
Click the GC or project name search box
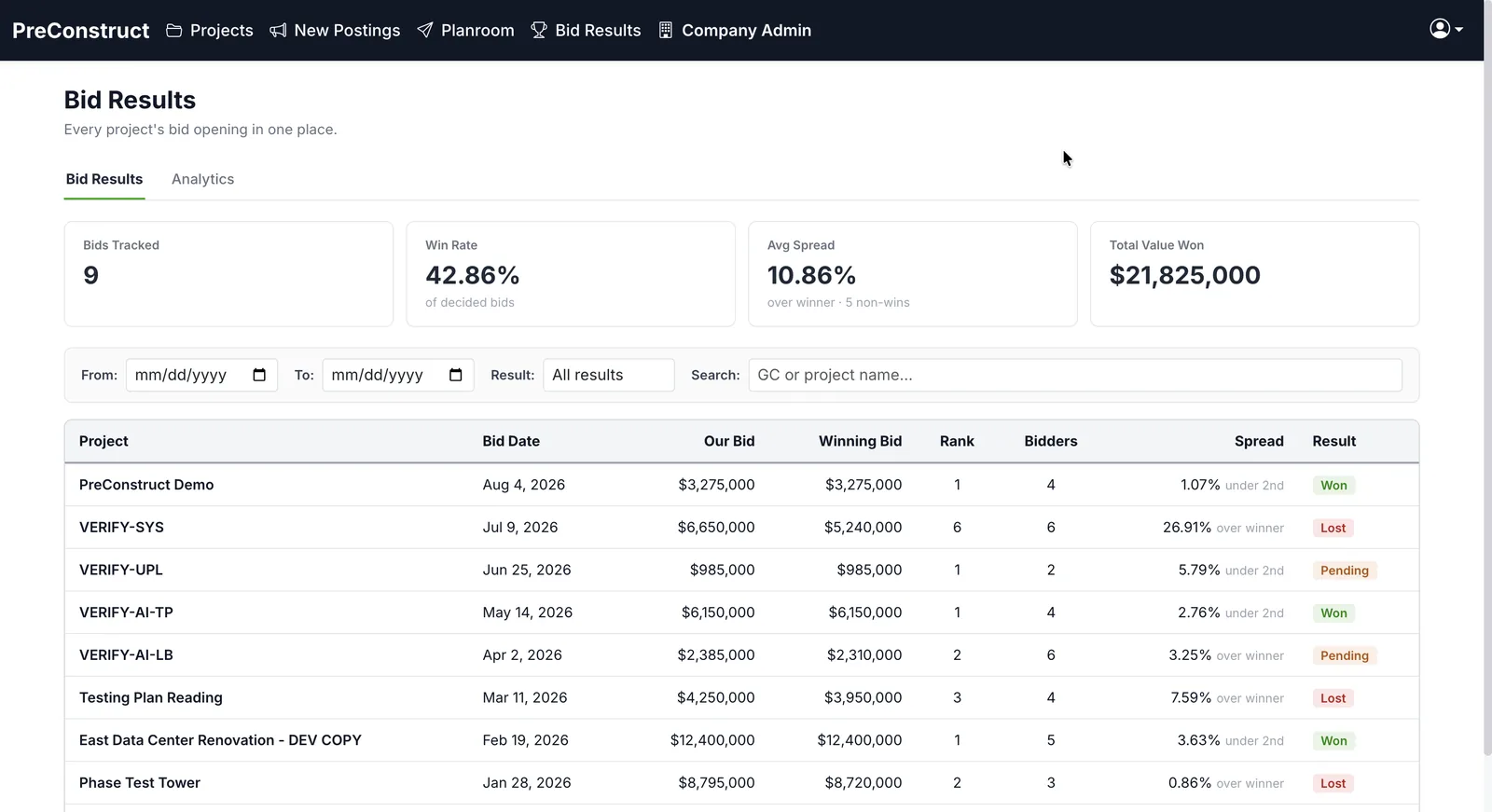[x=1075, y=375]
